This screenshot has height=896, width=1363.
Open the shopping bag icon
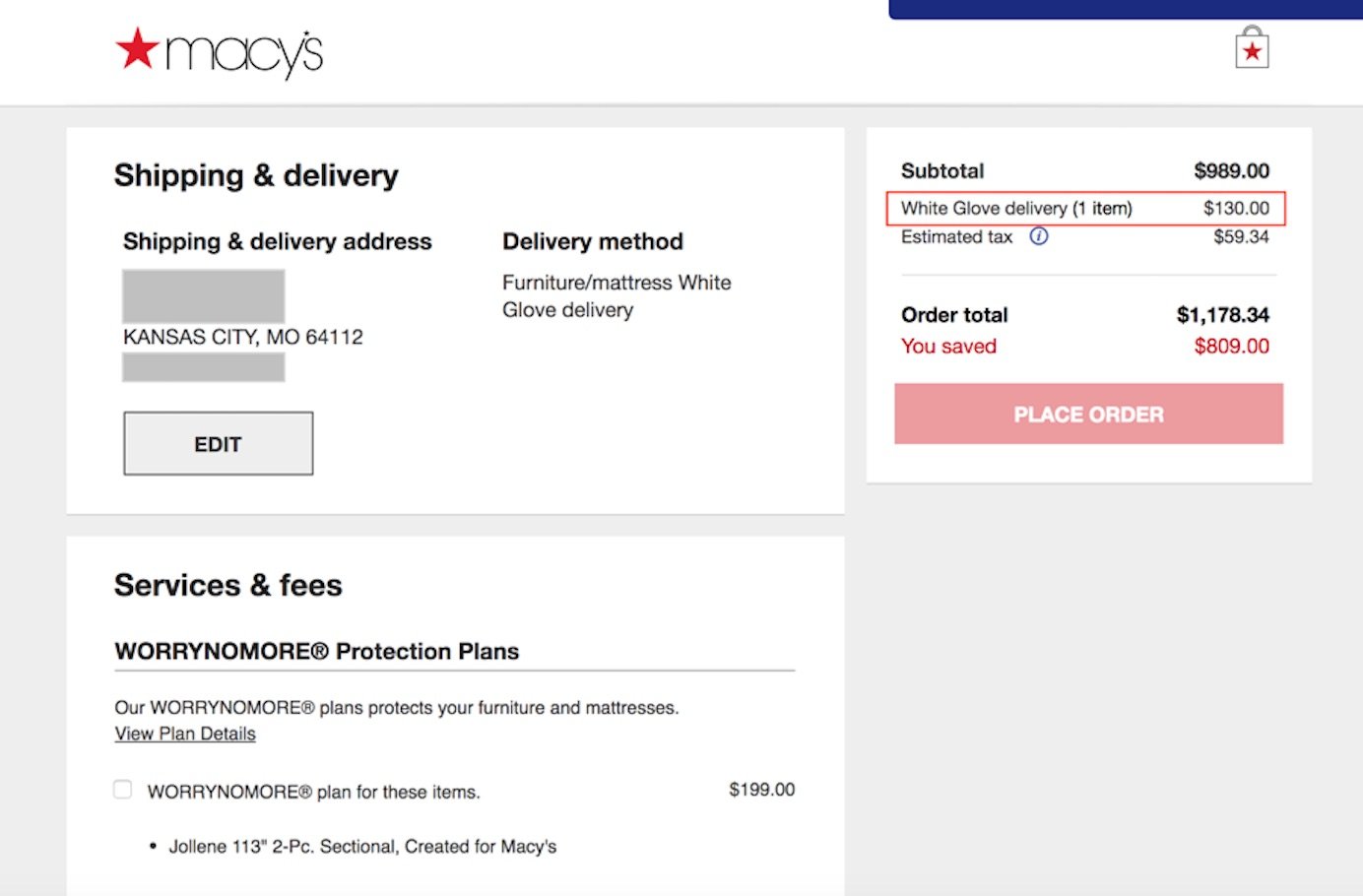tap(1252, 47)
